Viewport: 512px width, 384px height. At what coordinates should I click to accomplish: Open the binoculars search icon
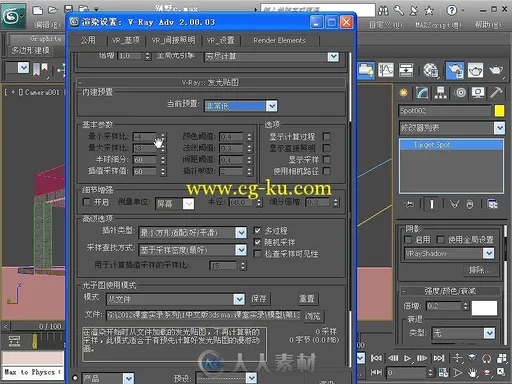[x=384, y=11]
